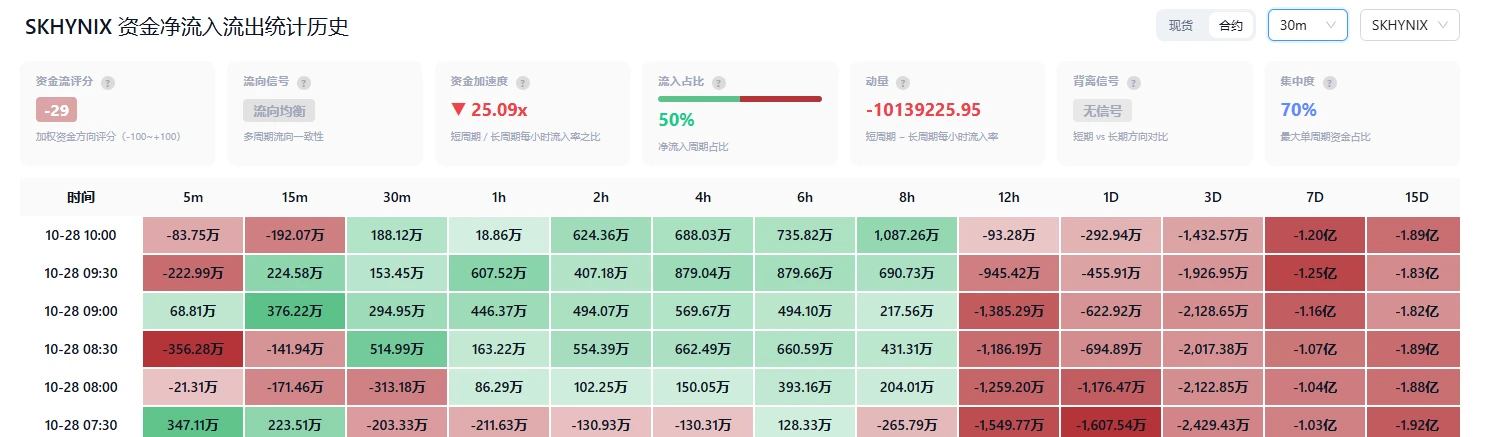Switch to 现货 mode

pos(1181,25)
